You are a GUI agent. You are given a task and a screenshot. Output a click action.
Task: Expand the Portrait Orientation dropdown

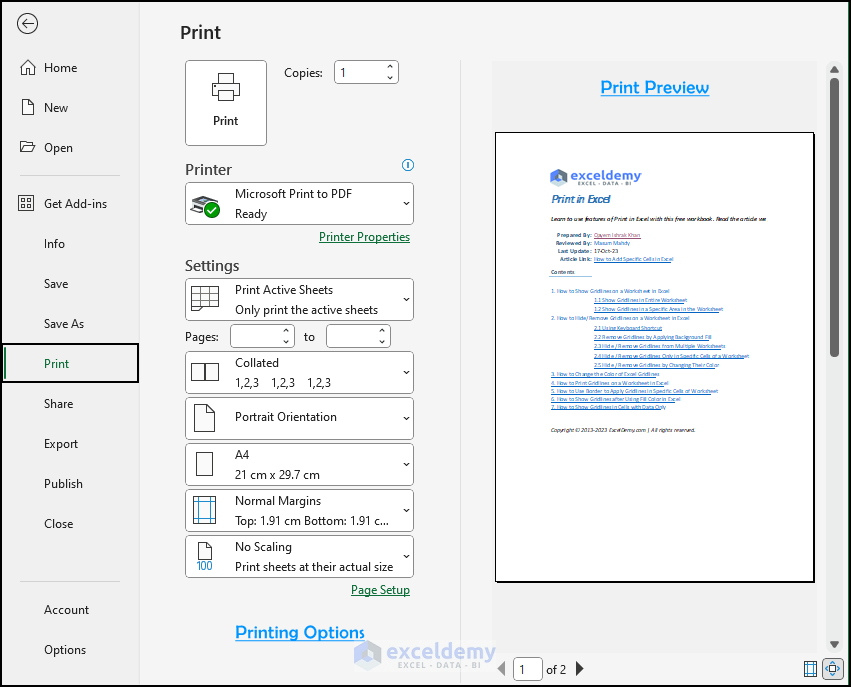pyautogui.click(x=406, y=418)
